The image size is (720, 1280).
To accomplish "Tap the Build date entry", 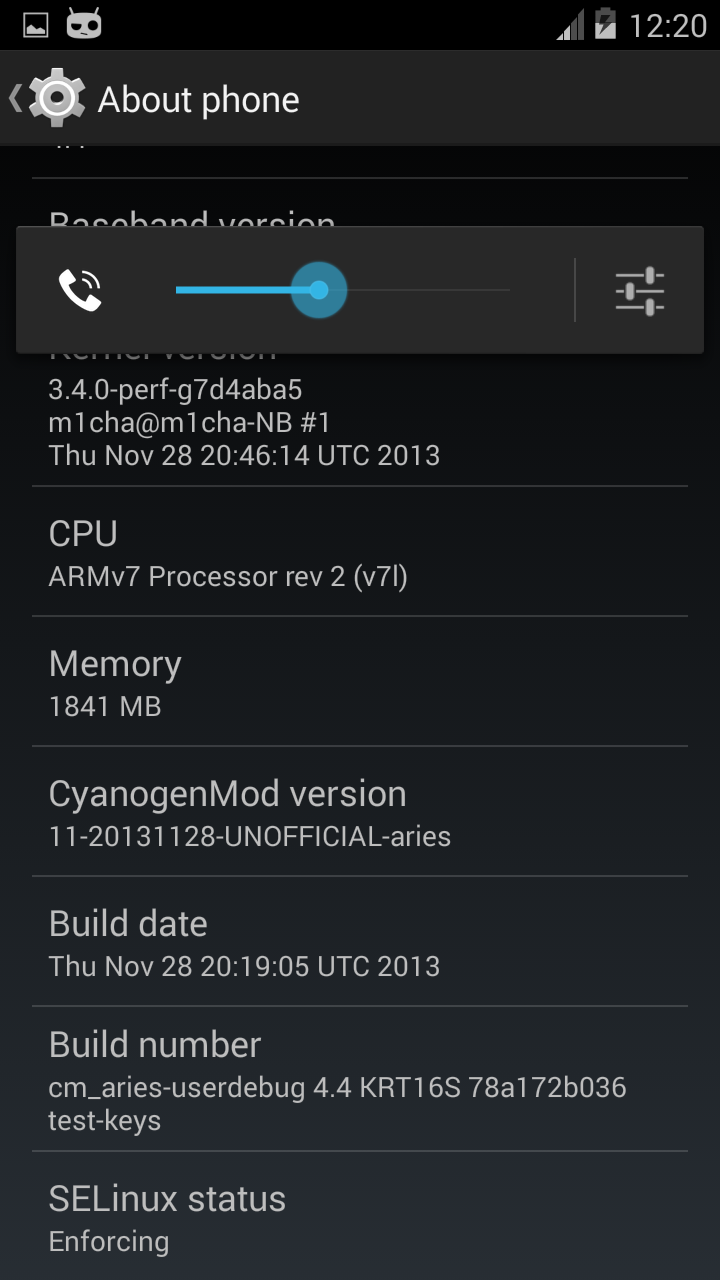I will pos(360,942).
